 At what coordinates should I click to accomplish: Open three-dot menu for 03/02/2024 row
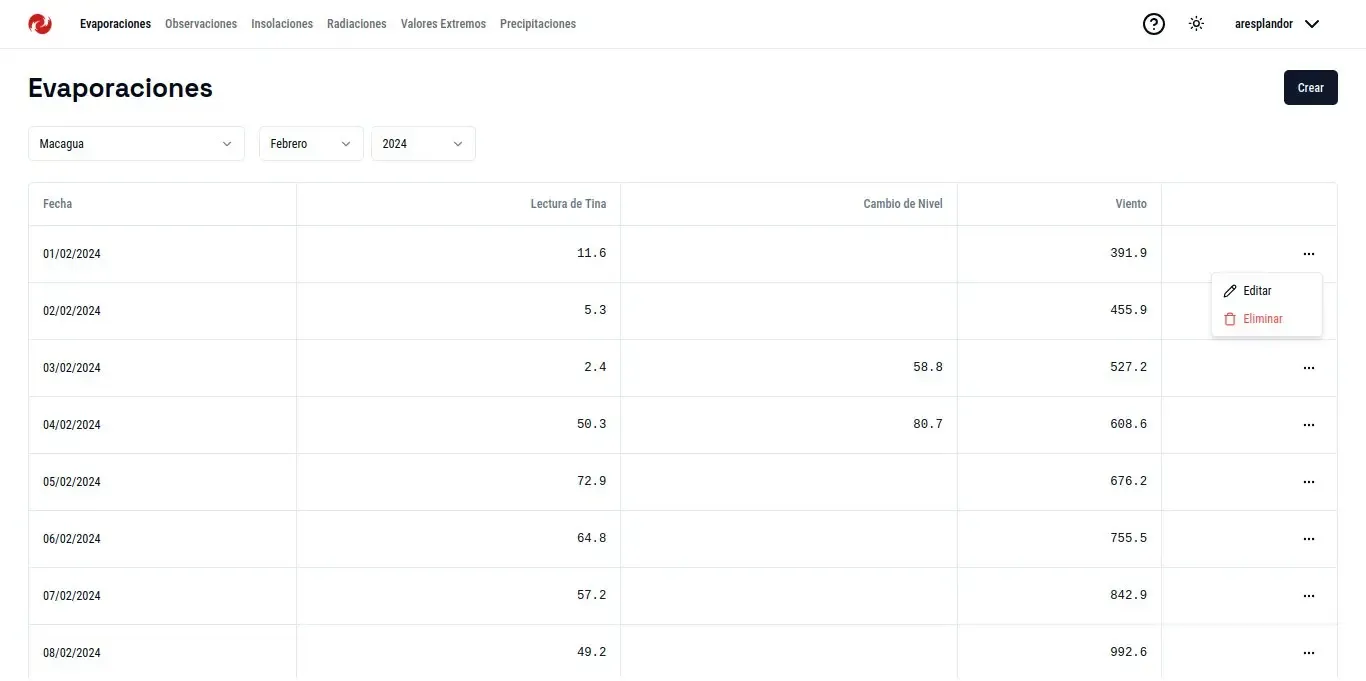pos(1308,368)
